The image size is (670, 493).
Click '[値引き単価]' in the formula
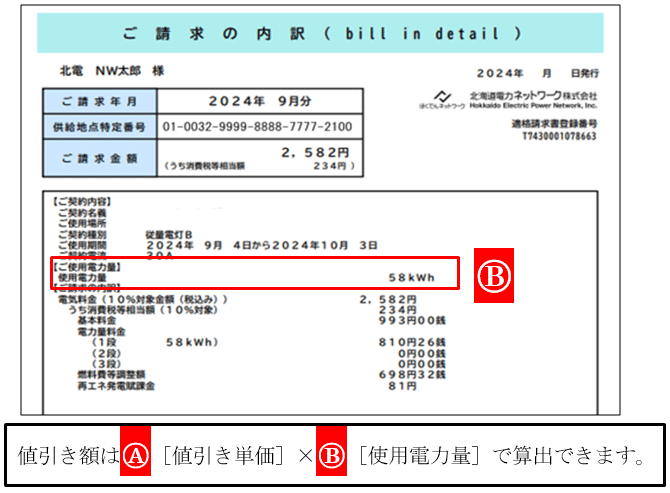click(x=223, y=455)
